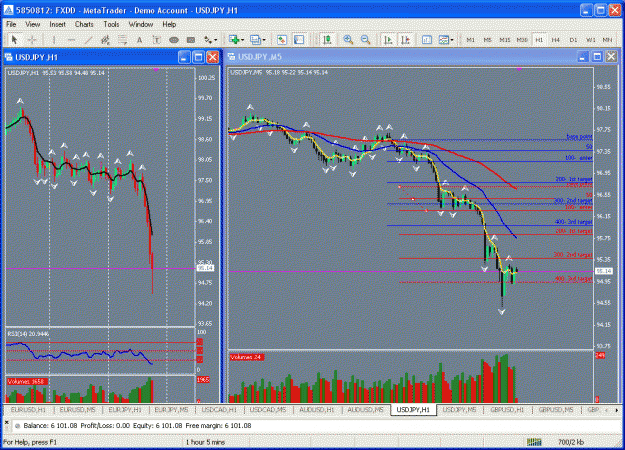This screenshot has width=625, height=450.
Task: Switch to the EURUSD,H1 chart tab
Action: tap(28, 409)
